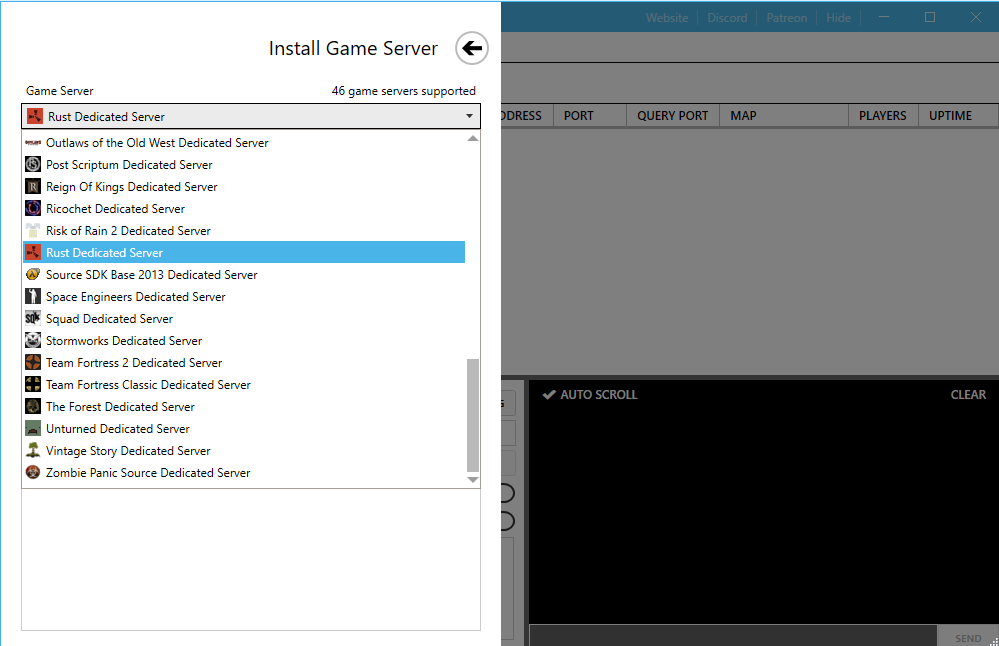The height and width of the screenshot is (646, 999).
Task: Maximize the main window
Action: (x=930, y=17)
